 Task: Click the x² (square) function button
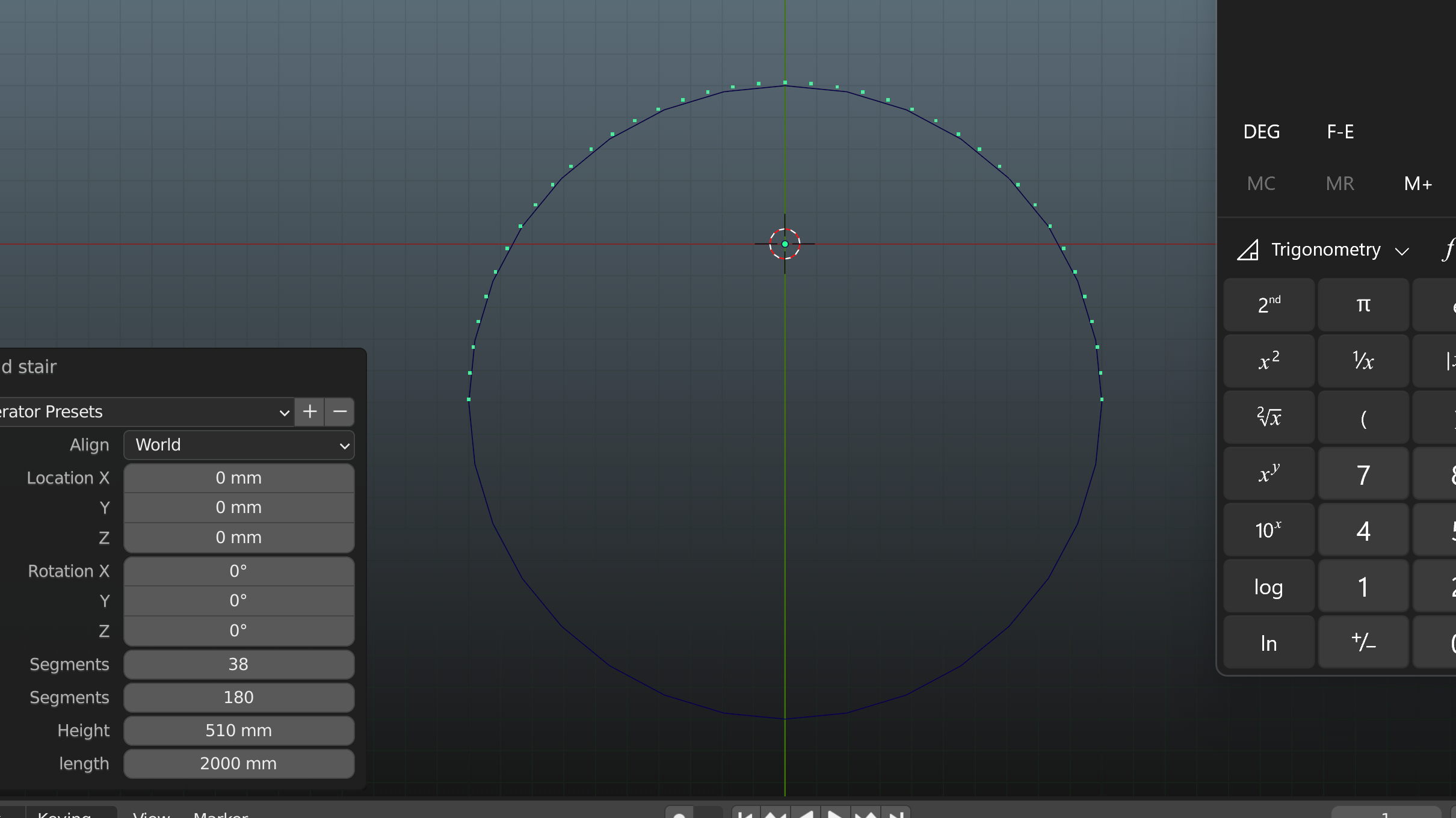coord(1269,361)
